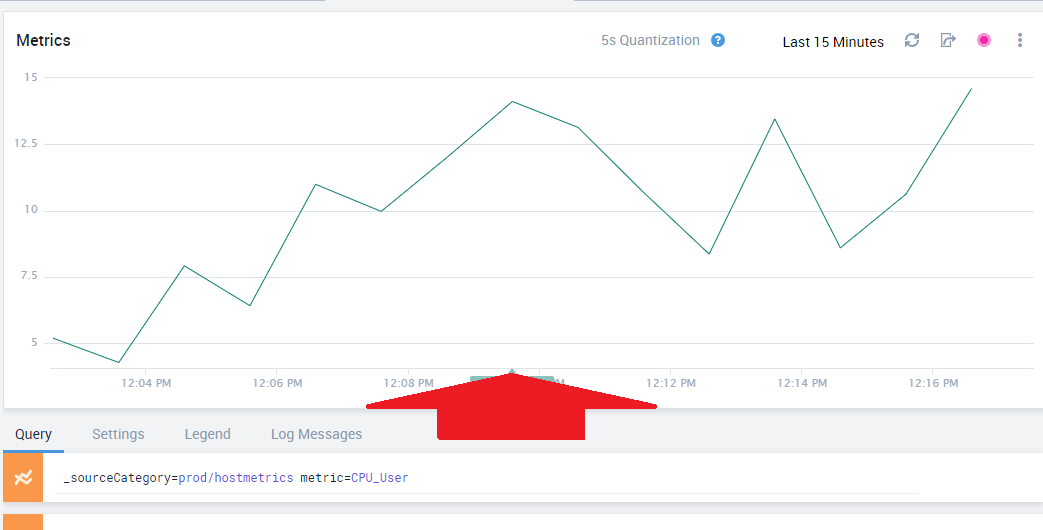Viewport: 1043px width, 530px height.
Task: Click the 12:06 PM axis label
Action: tap(277, 383)
